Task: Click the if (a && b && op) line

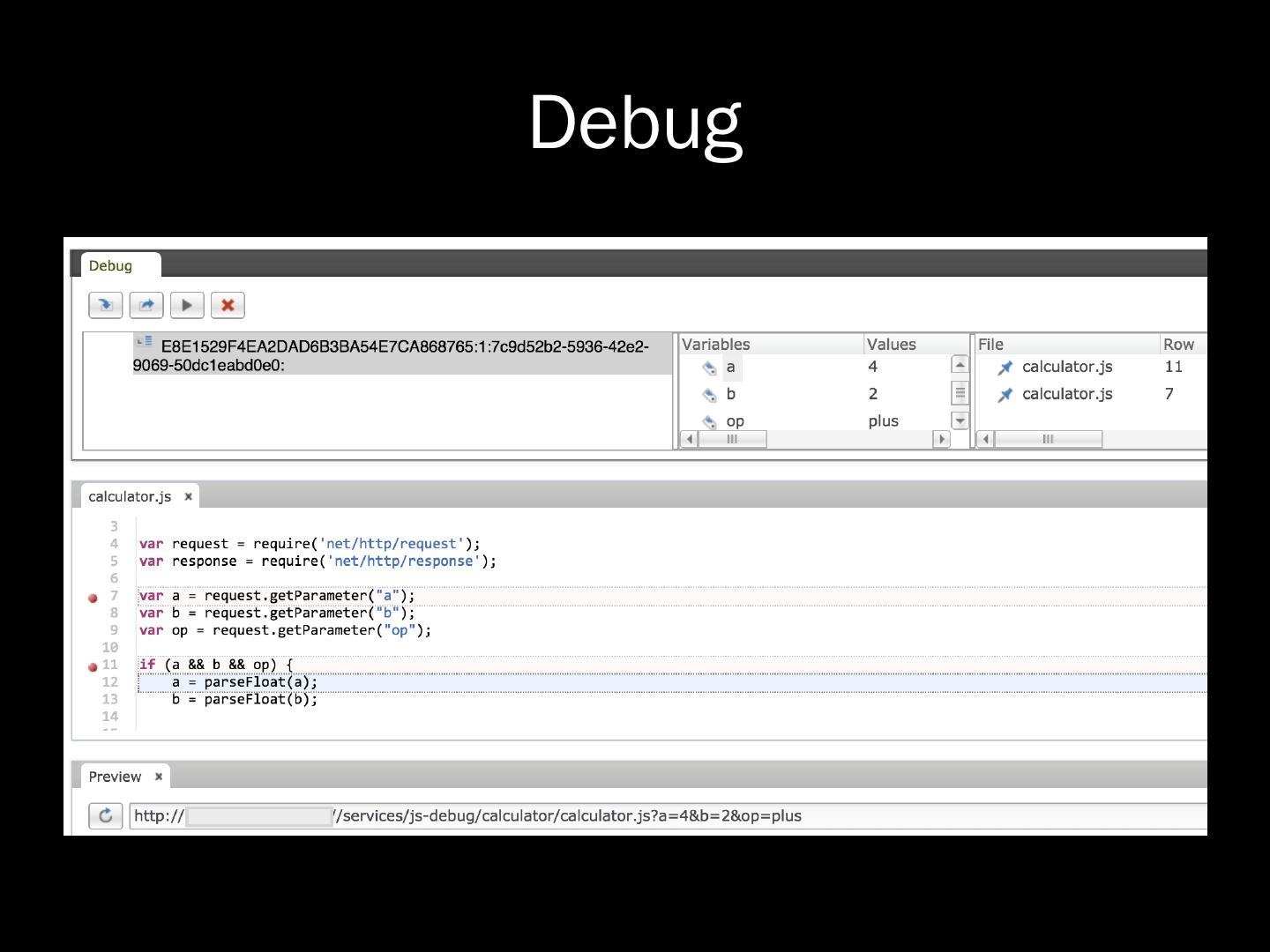Action: (216, 665)
